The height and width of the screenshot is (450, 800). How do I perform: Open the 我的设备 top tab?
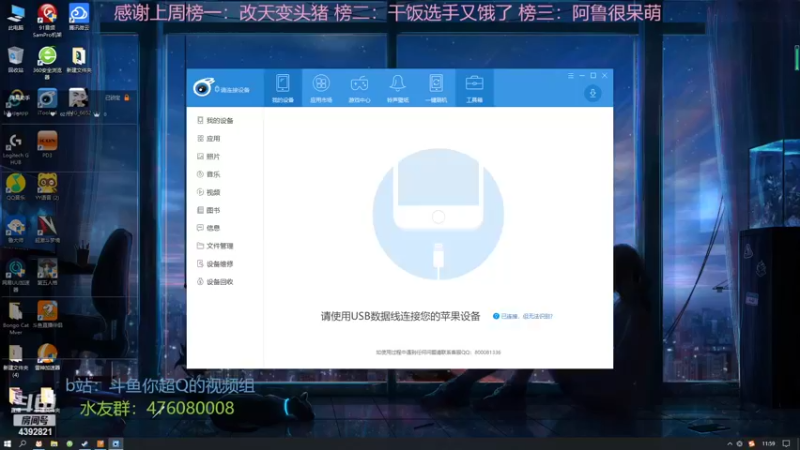pos(283,88)
